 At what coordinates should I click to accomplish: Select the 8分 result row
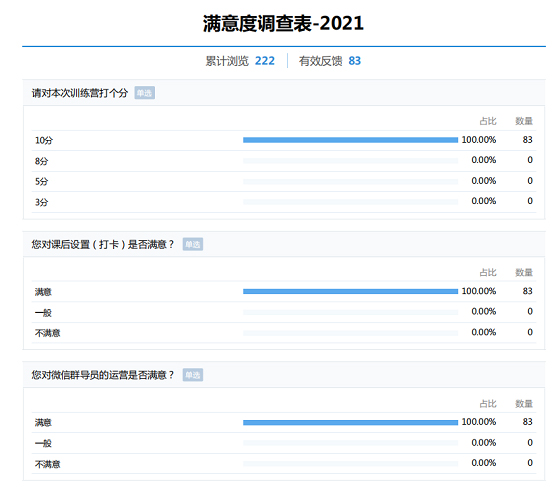[284, 161]
